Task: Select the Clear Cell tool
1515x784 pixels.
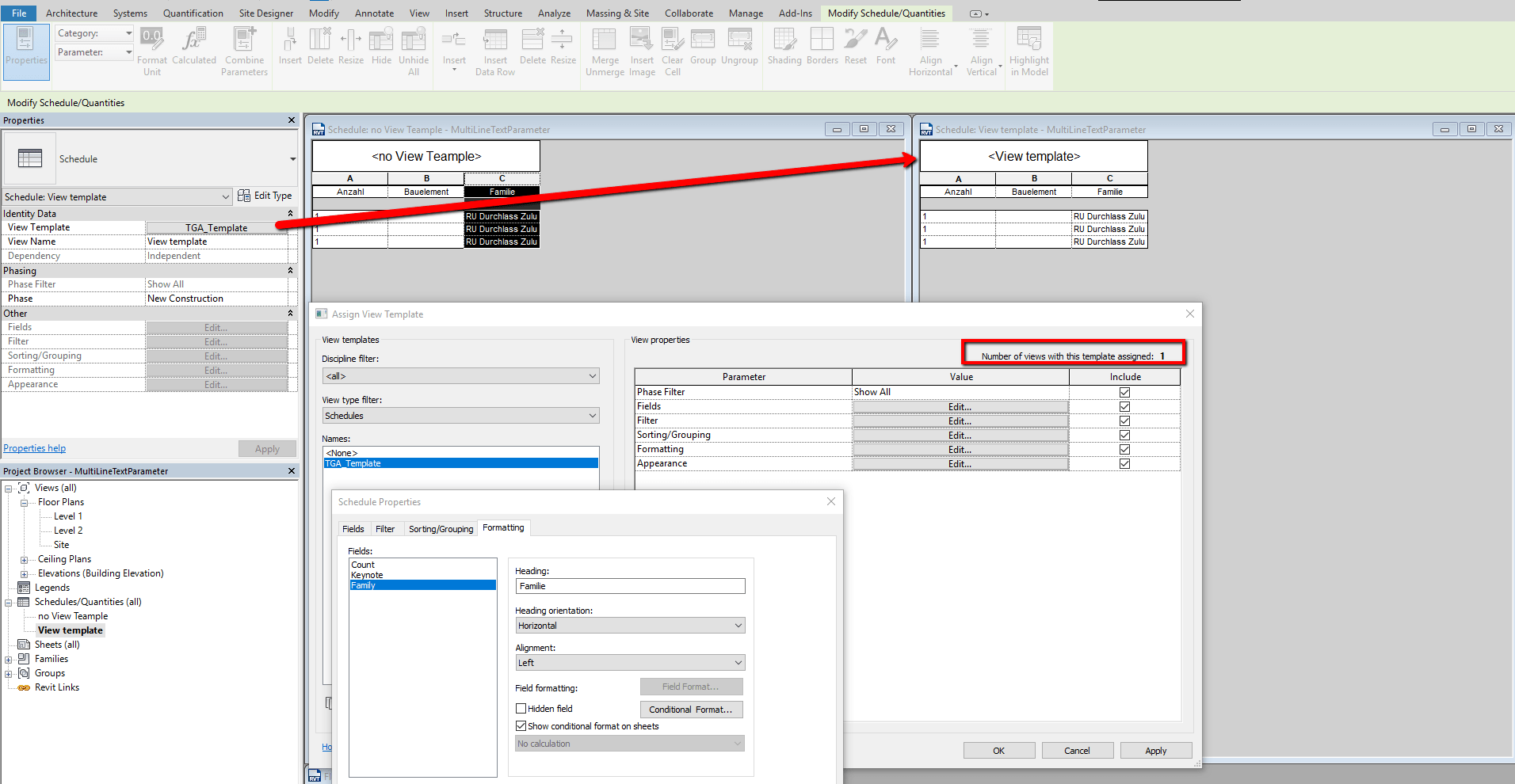Action: coord(671,50)
